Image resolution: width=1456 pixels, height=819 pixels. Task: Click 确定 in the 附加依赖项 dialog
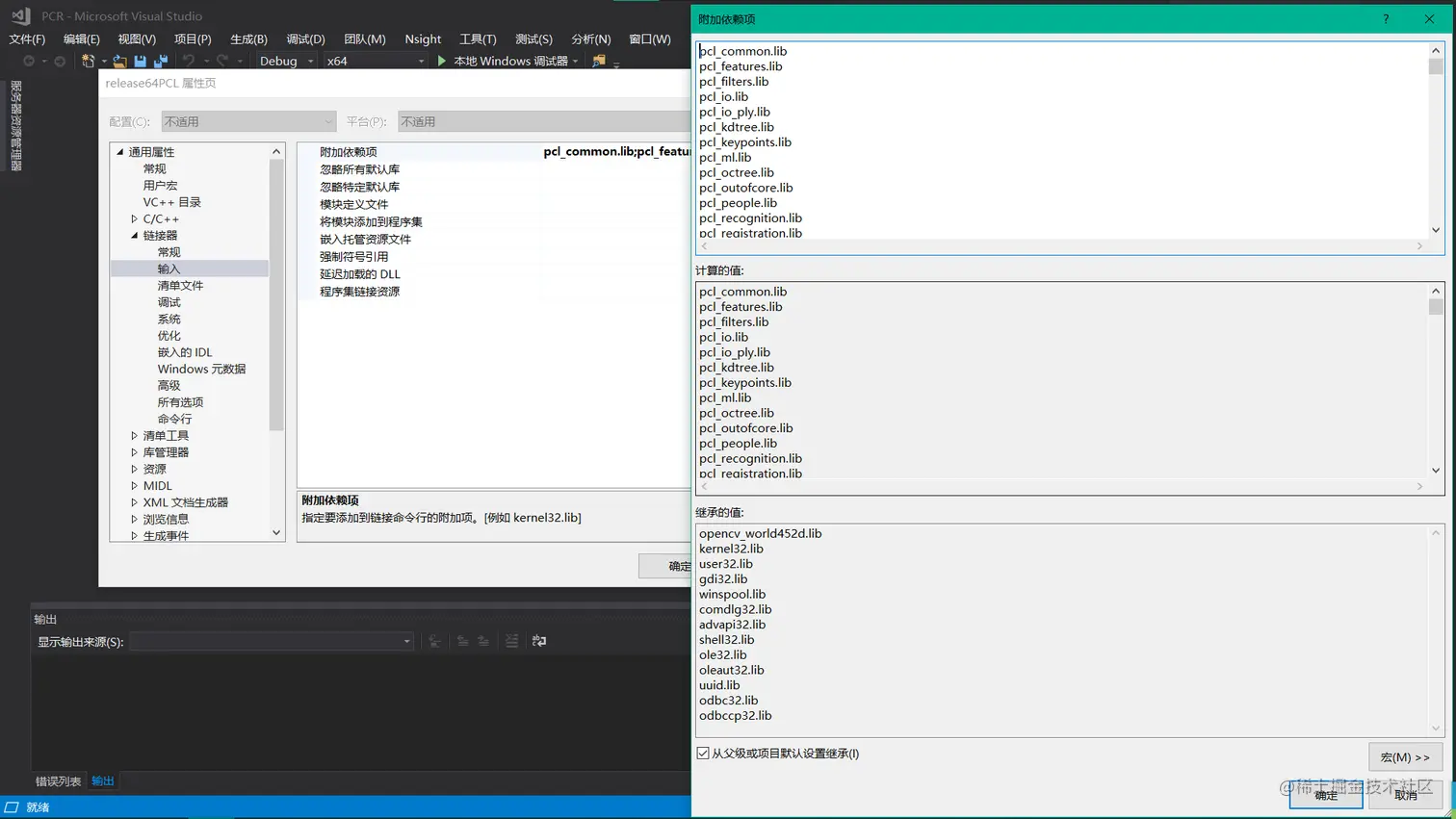(x=1326, y=795)
